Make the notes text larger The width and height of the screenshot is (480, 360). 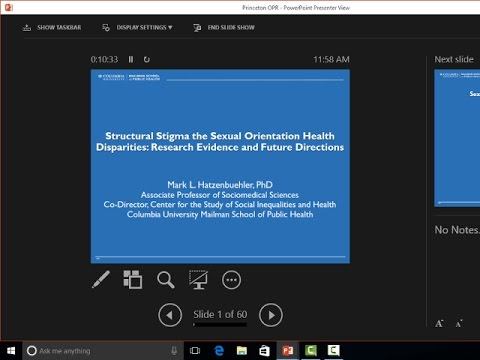coord(439,323)
